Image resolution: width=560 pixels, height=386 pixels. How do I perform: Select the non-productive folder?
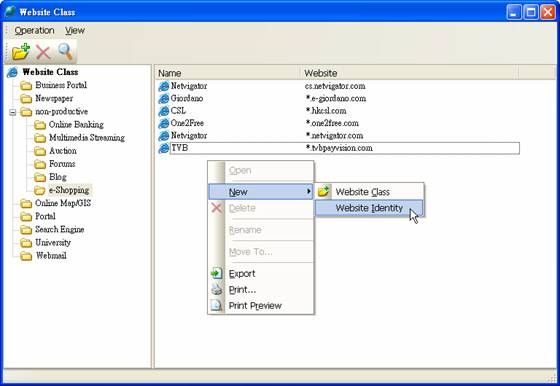coord(61,111)
